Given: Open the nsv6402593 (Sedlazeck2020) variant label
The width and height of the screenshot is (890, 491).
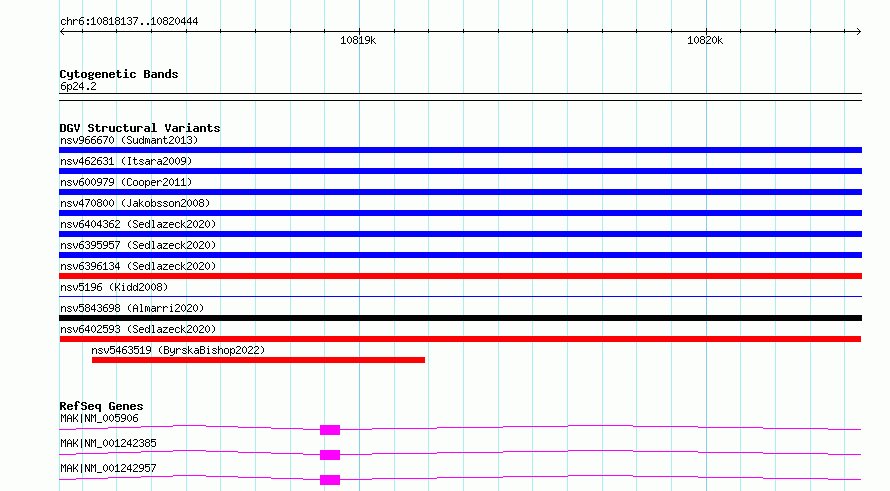Looking at the screenshot, I should [138, 329].
